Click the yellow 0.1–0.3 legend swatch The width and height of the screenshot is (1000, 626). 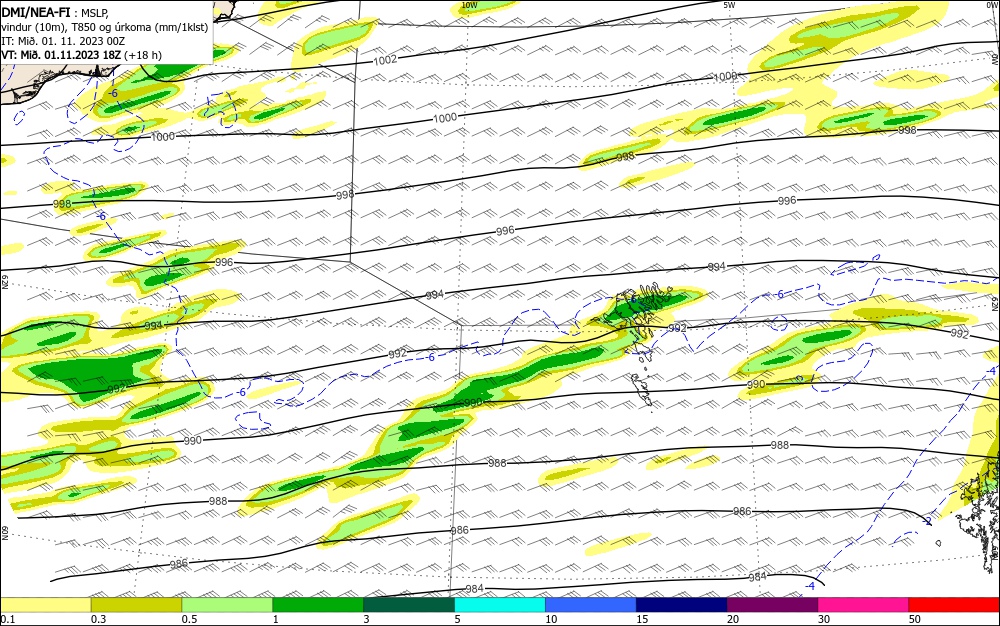click(45, 605)
